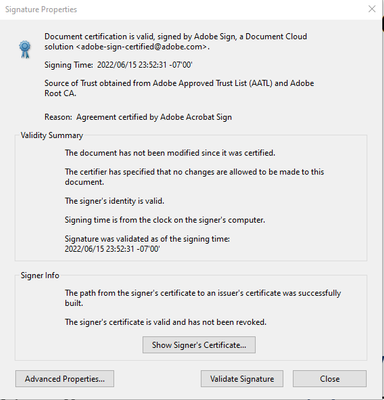Close the dialog with the title bar X
This screenshot has height=400, width=384.
(372, 9)
